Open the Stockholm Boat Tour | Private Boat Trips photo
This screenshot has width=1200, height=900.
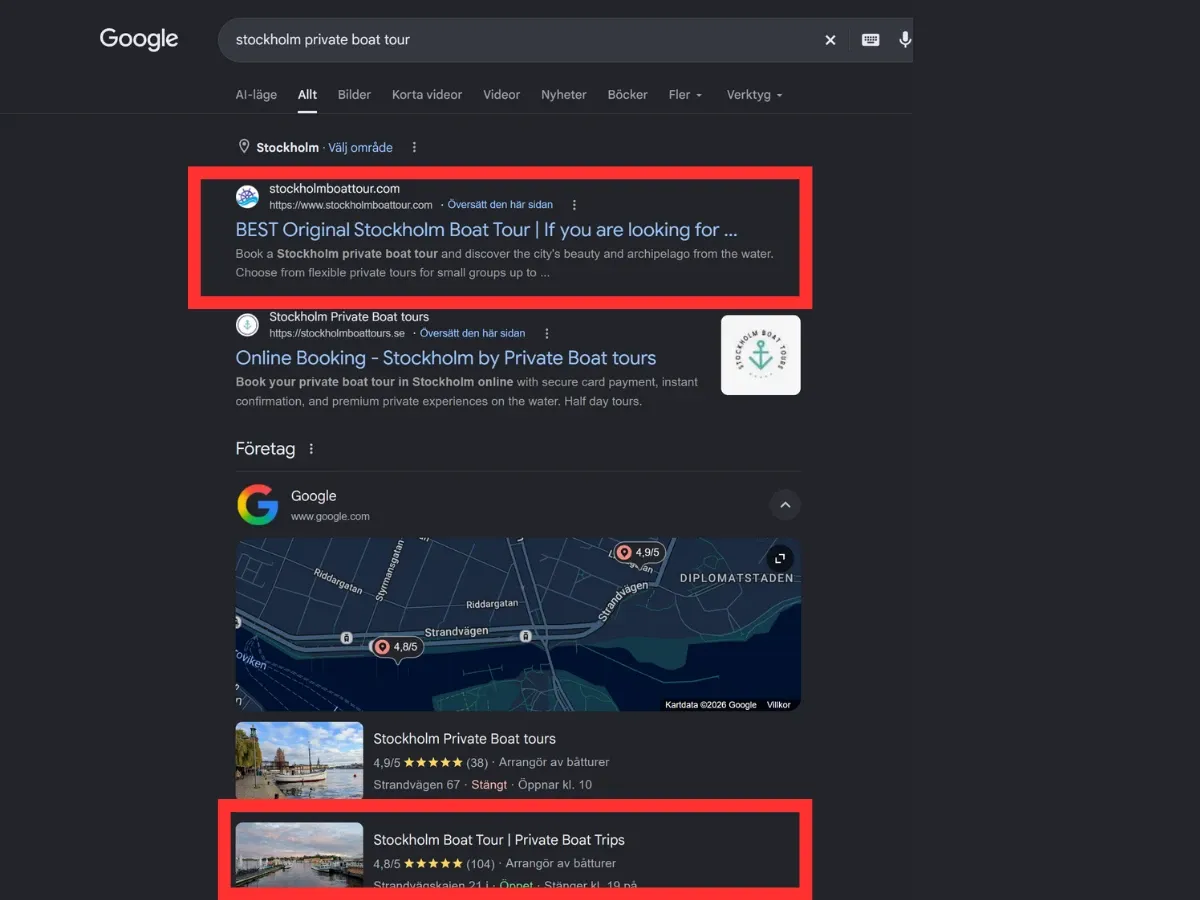pos(299,855)
